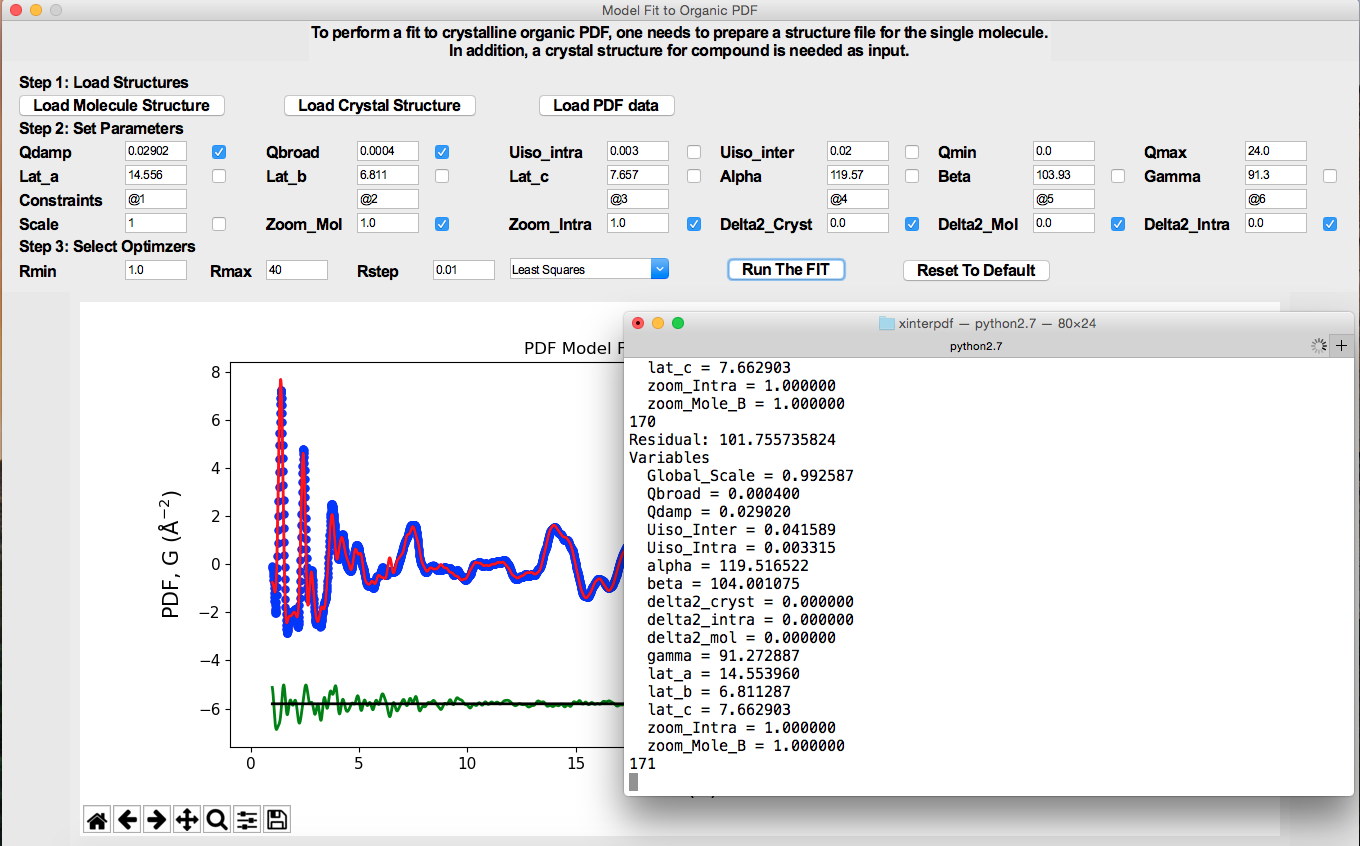
Task: Click the constraint field containing @4
Action: point(858,199)
